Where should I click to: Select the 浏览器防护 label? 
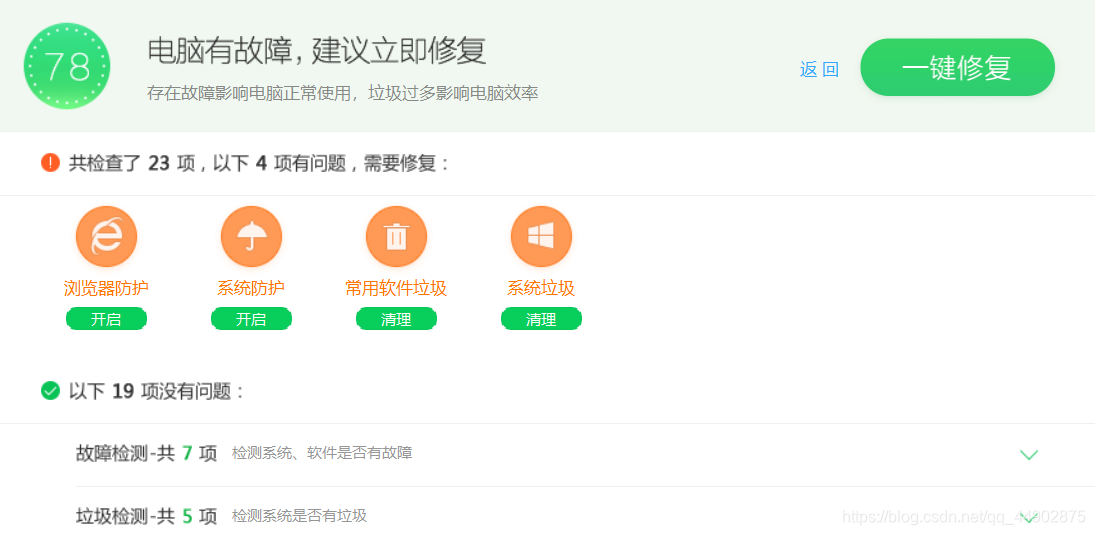[x=106, y=288]
